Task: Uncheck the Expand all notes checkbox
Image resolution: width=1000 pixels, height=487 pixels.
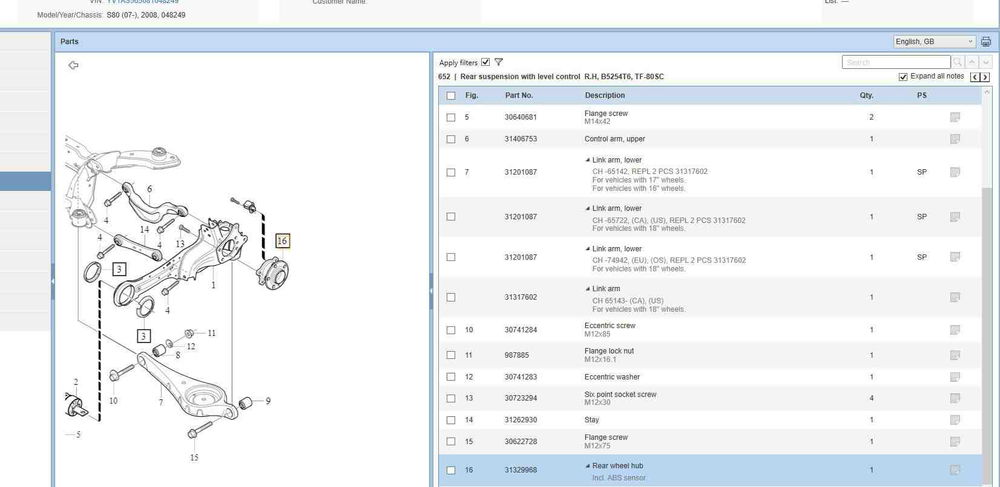Action: 903,77
